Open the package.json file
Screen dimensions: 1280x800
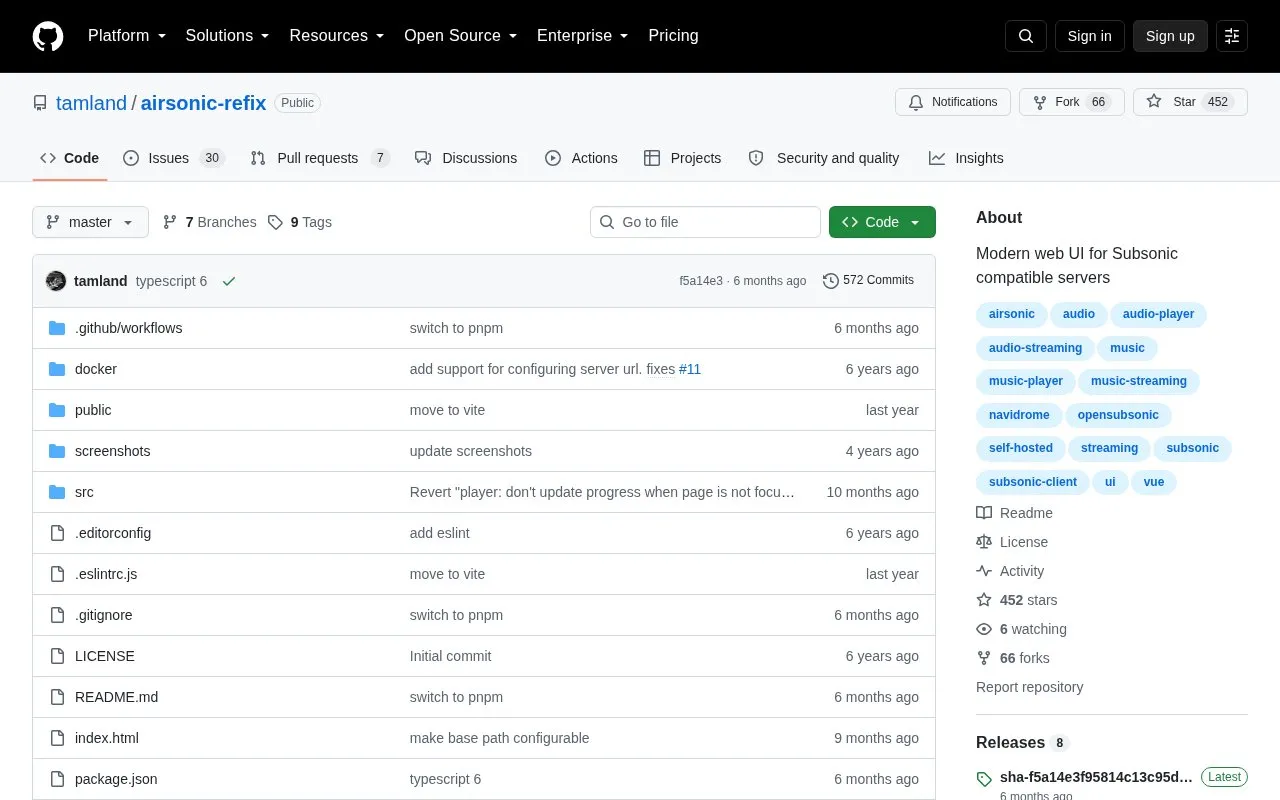tap(116, 779)
